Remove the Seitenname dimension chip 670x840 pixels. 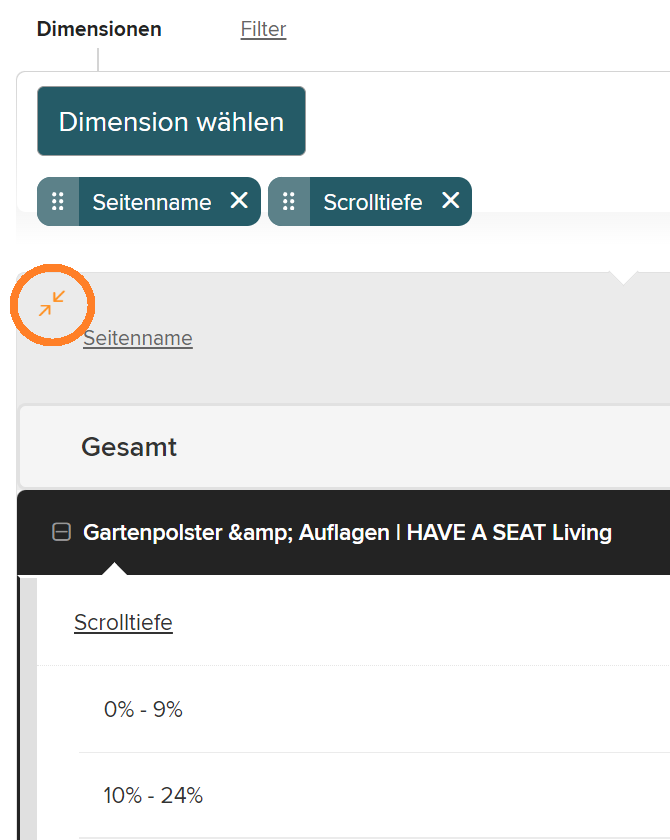click(239, 201)
